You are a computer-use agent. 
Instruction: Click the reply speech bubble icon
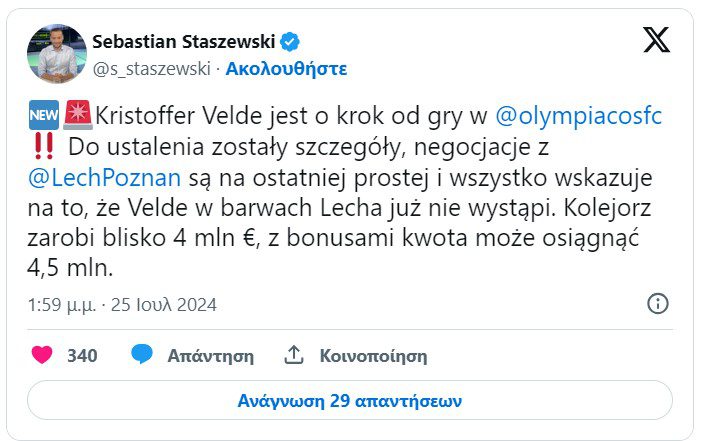click(x=142, y=355)
